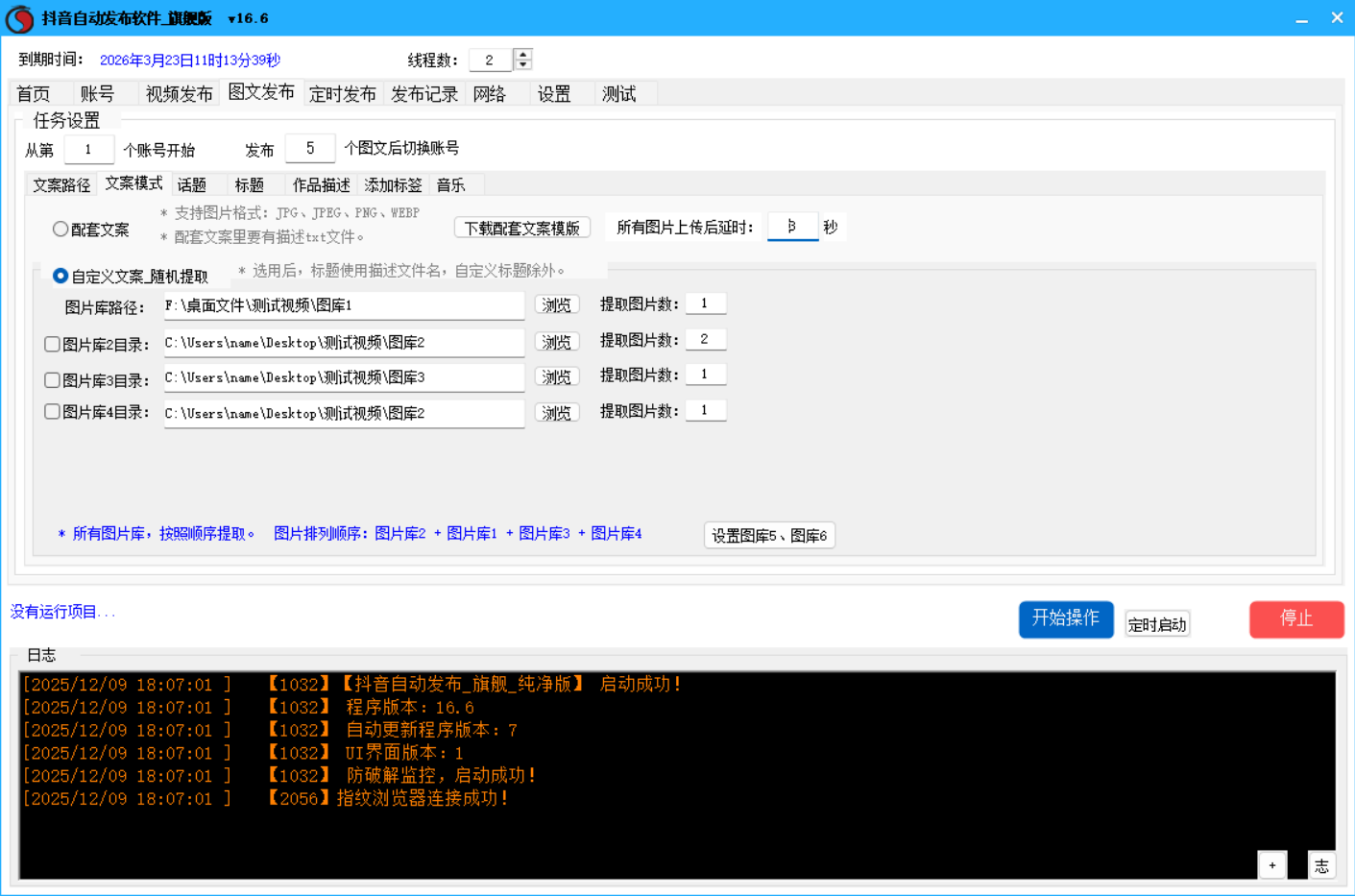Click the 定时启动 button
1355x896 pixels.
[1156, 624]
